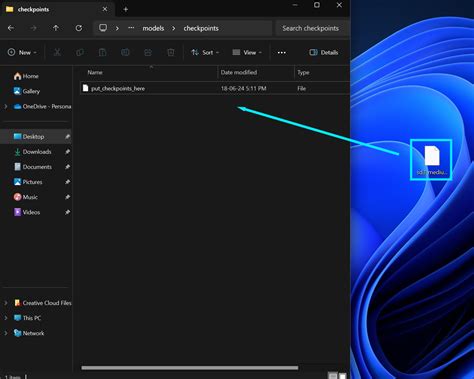474x379 pixels.
Task: Open OneDrive - Personal in sidebar
Action: point(42,106)
